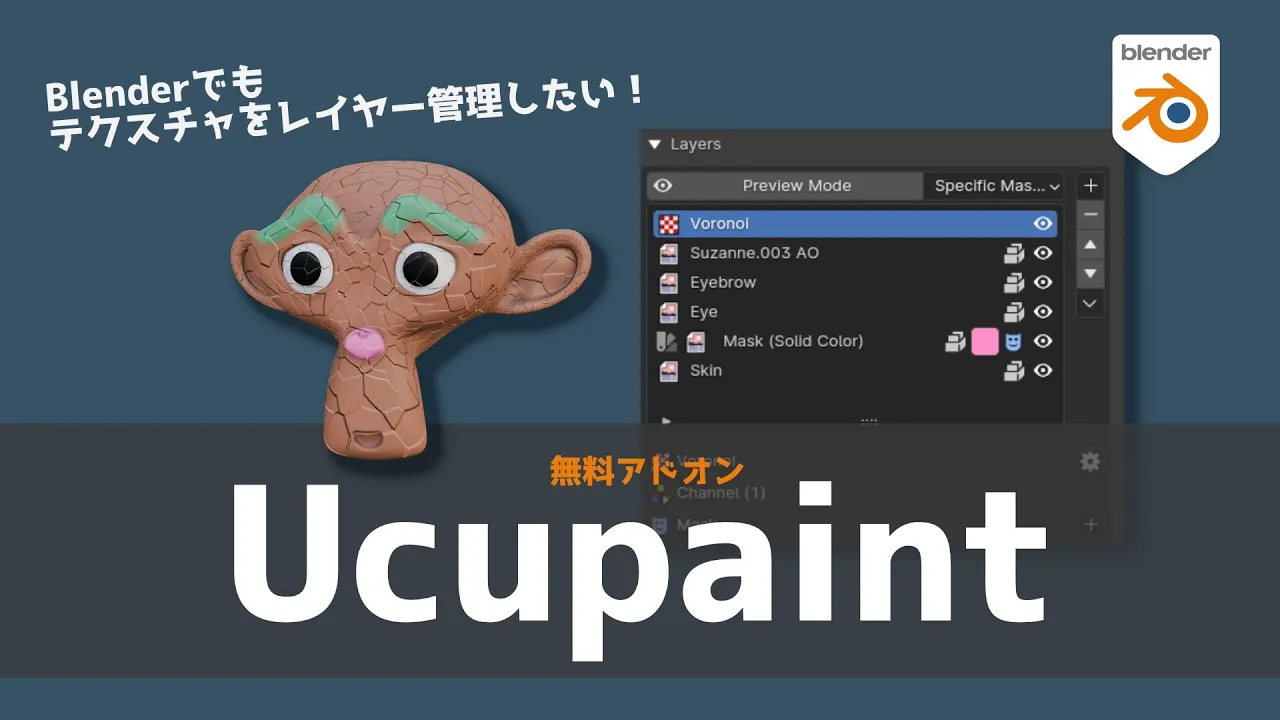The width and height of the screenshot is (1280, 720).
Task: Click the Voronoi layer checker texture icon
Action: point(669,224)
